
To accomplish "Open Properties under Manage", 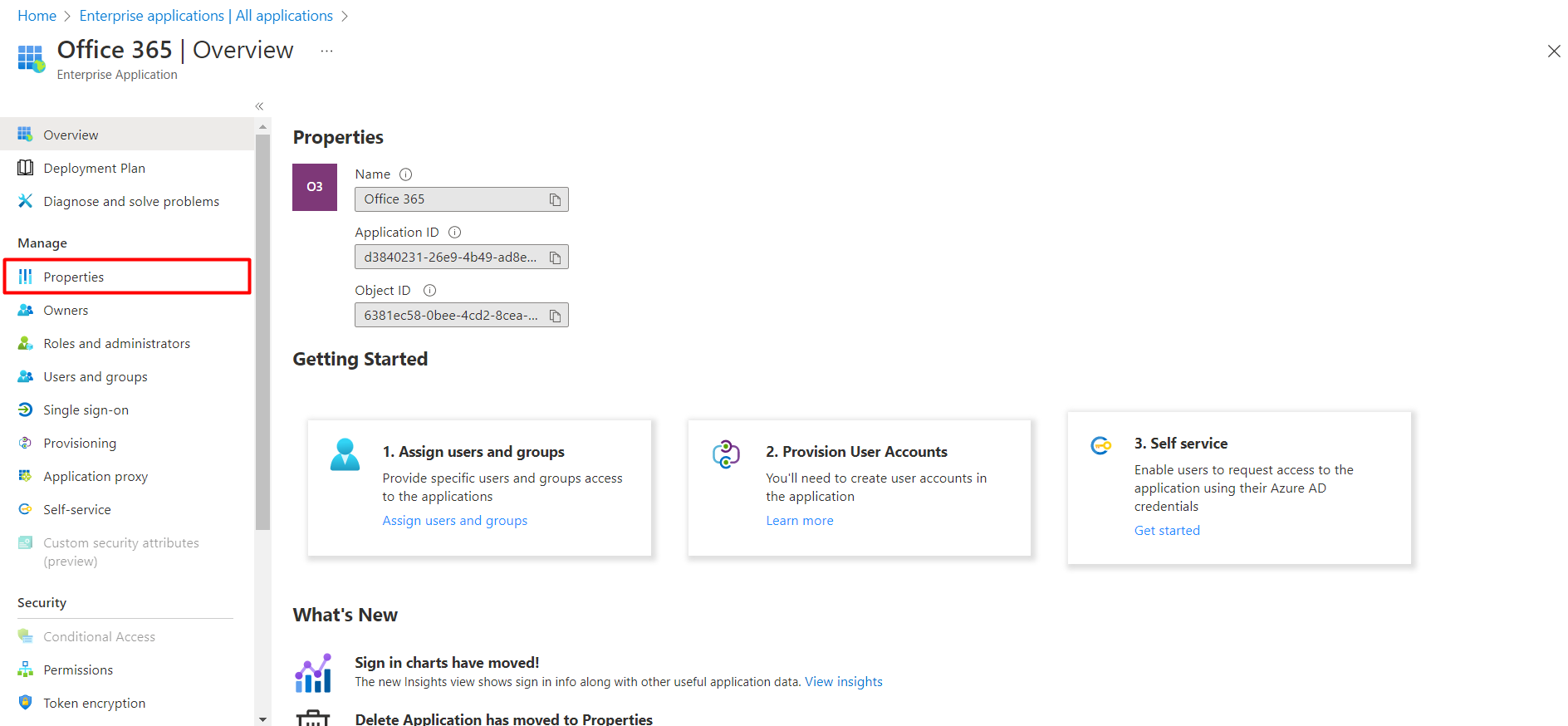I will coord(127,277).
